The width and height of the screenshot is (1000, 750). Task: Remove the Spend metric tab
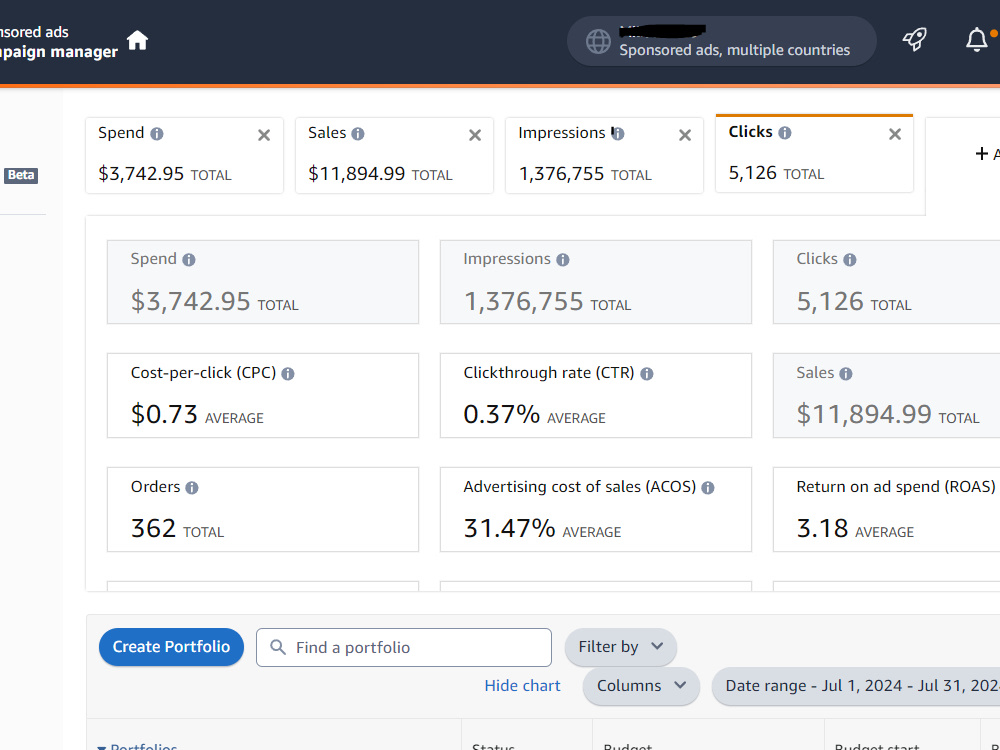(x=264, y=135)
